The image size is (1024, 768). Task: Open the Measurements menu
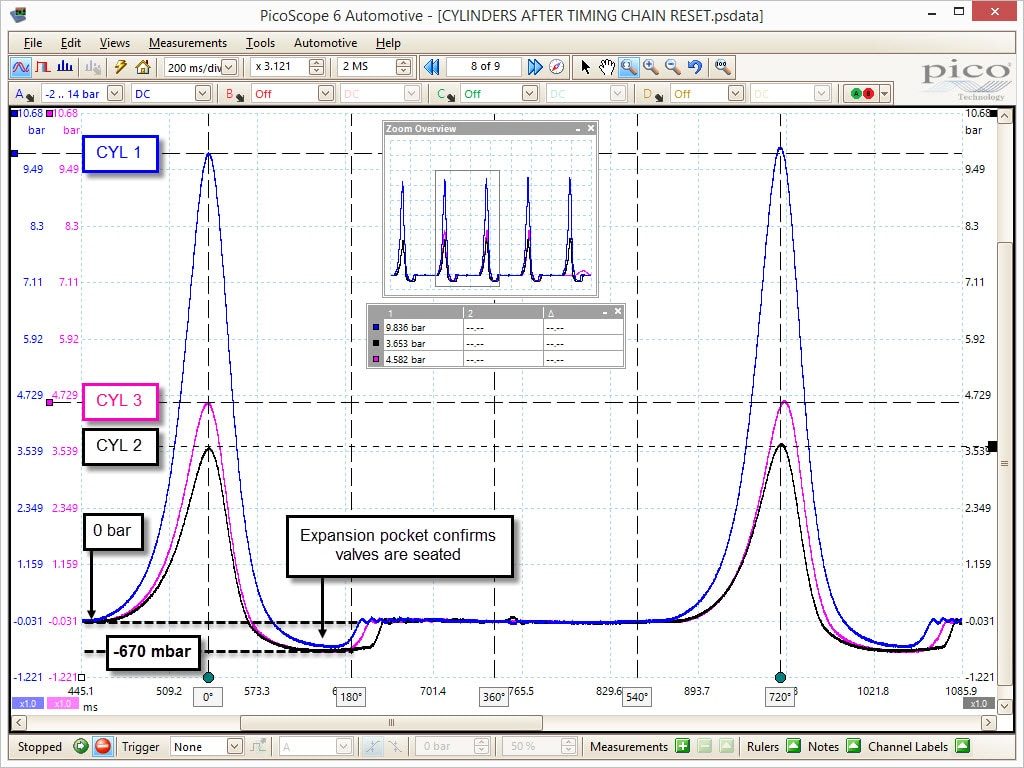point(187,43)
